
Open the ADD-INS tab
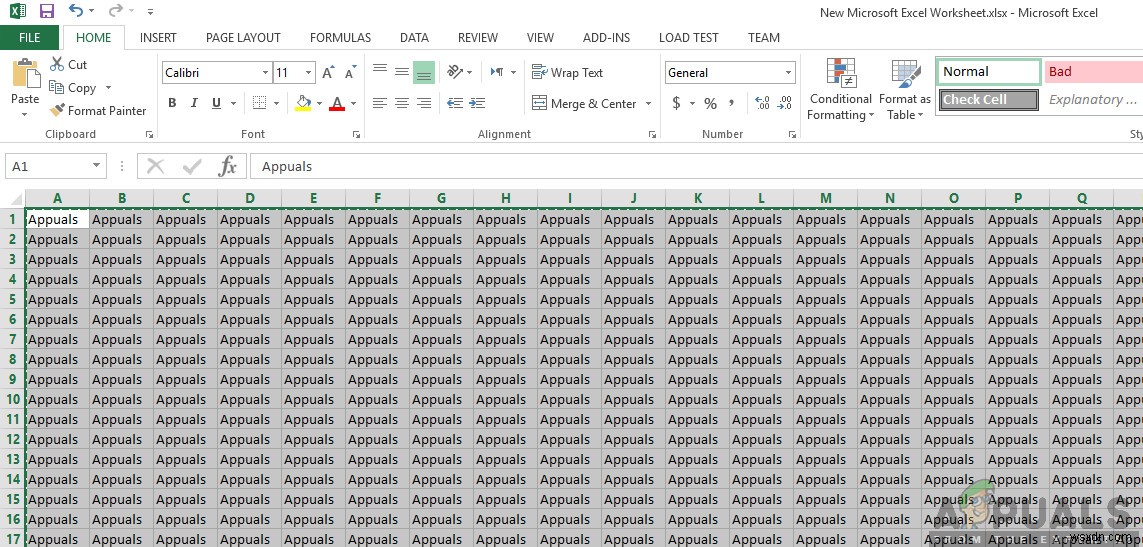606,38
